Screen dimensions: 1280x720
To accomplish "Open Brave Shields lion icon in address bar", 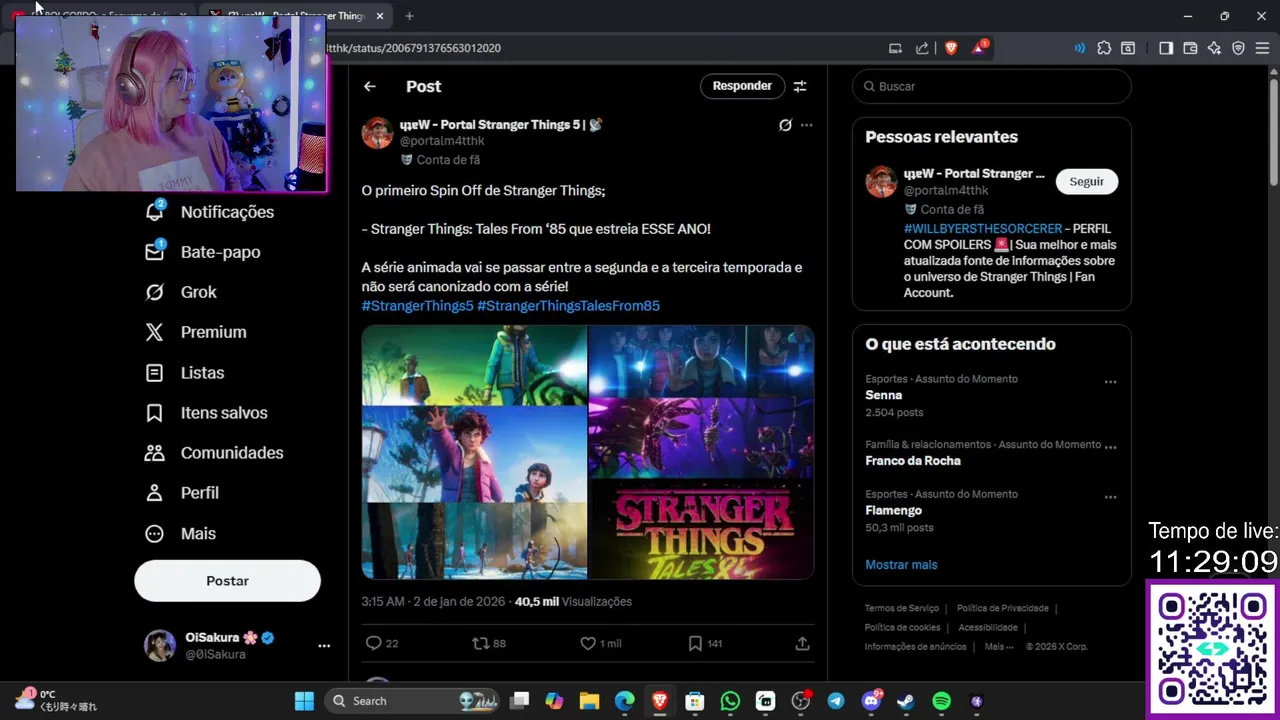I will [x=951, y=47].
